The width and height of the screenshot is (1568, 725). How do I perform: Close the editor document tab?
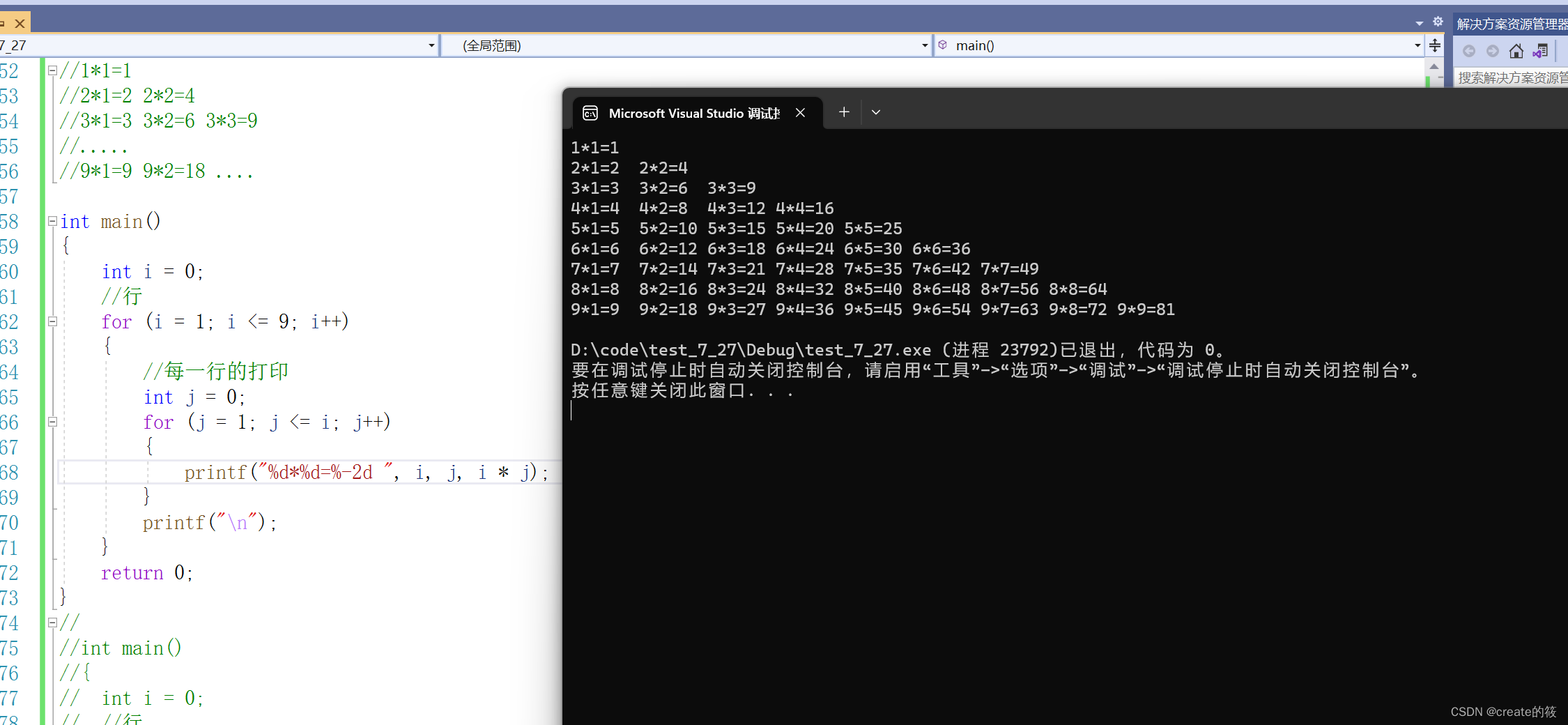pos(20,24)
